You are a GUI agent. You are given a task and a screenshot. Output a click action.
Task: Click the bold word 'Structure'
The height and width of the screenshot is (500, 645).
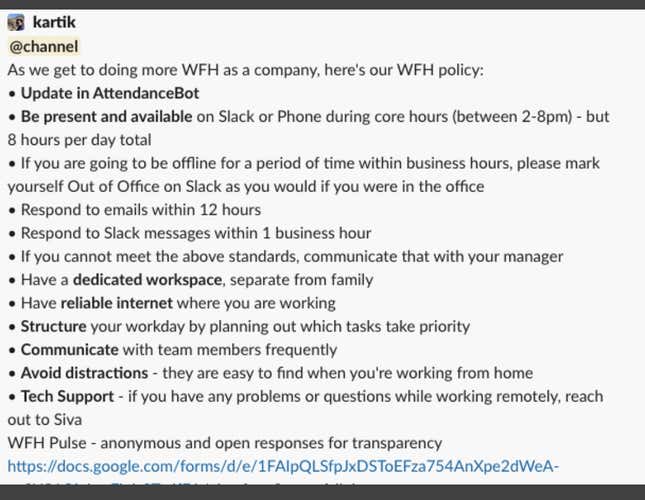53,326
